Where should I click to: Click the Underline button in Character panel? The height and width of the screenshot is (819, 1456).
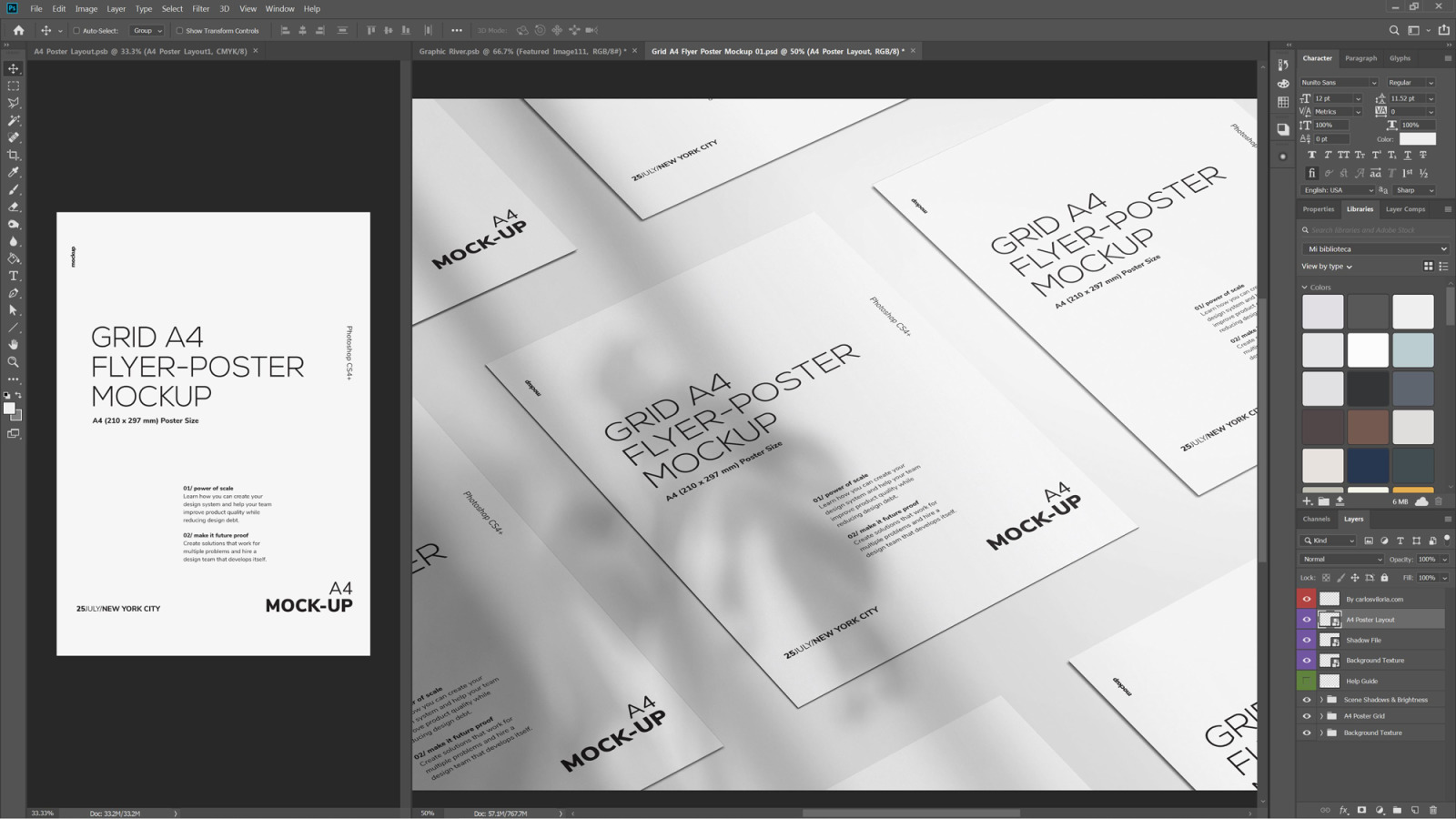click(1408, 155)
